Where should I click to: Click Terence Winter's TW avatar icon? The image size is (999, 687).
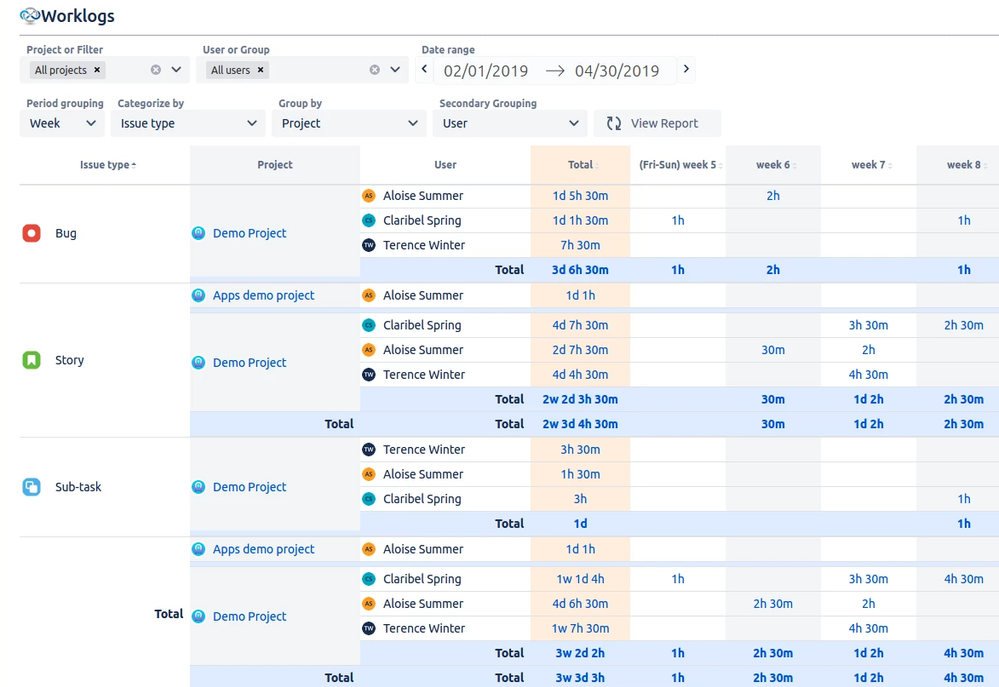369,245
